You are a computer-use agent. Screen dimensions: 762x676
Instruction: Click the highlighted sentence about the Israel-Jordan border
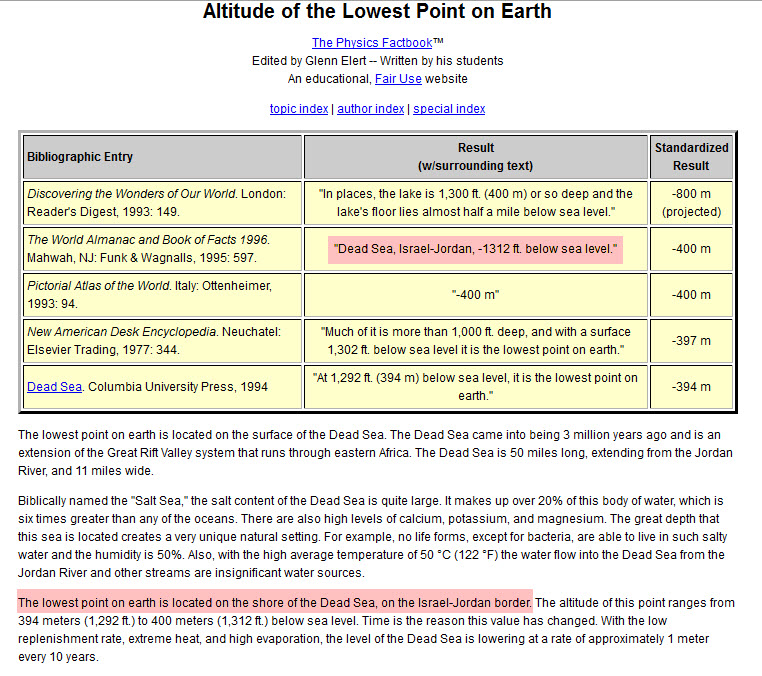[x=275, y=603]
